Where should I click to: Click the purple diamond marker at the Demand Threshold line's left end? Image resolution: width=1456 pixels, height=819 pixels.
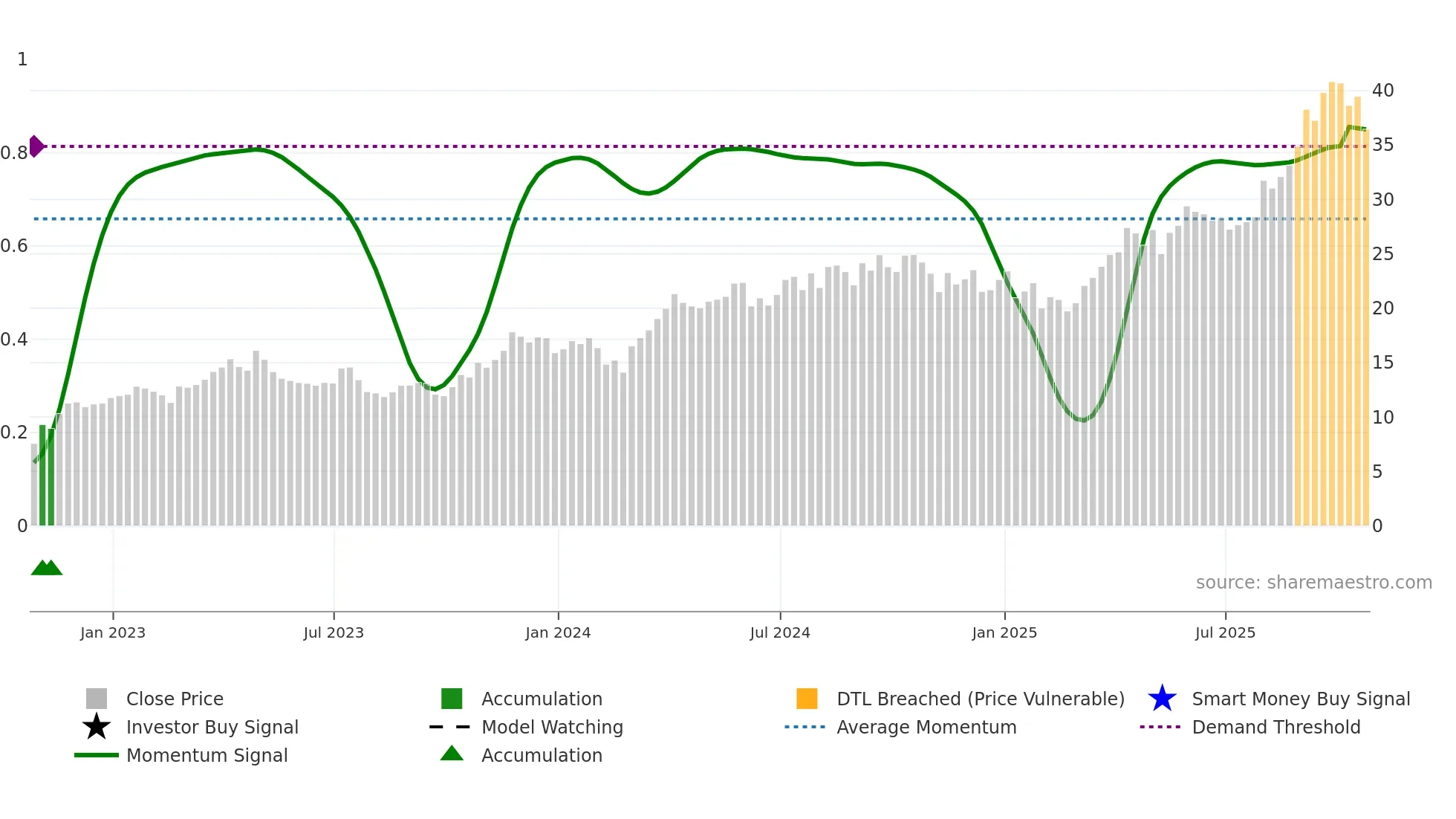coord(36,146)
